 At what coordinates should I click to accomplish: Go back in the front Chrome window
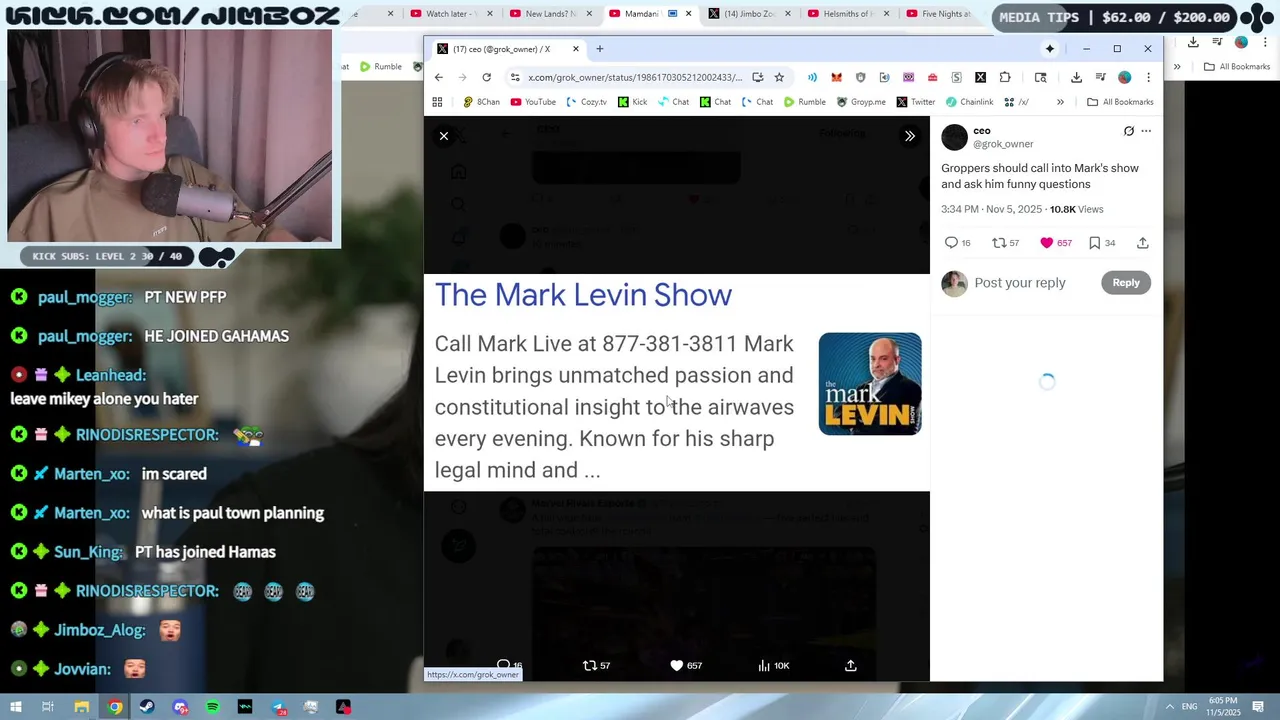click(x=438, y=77)
